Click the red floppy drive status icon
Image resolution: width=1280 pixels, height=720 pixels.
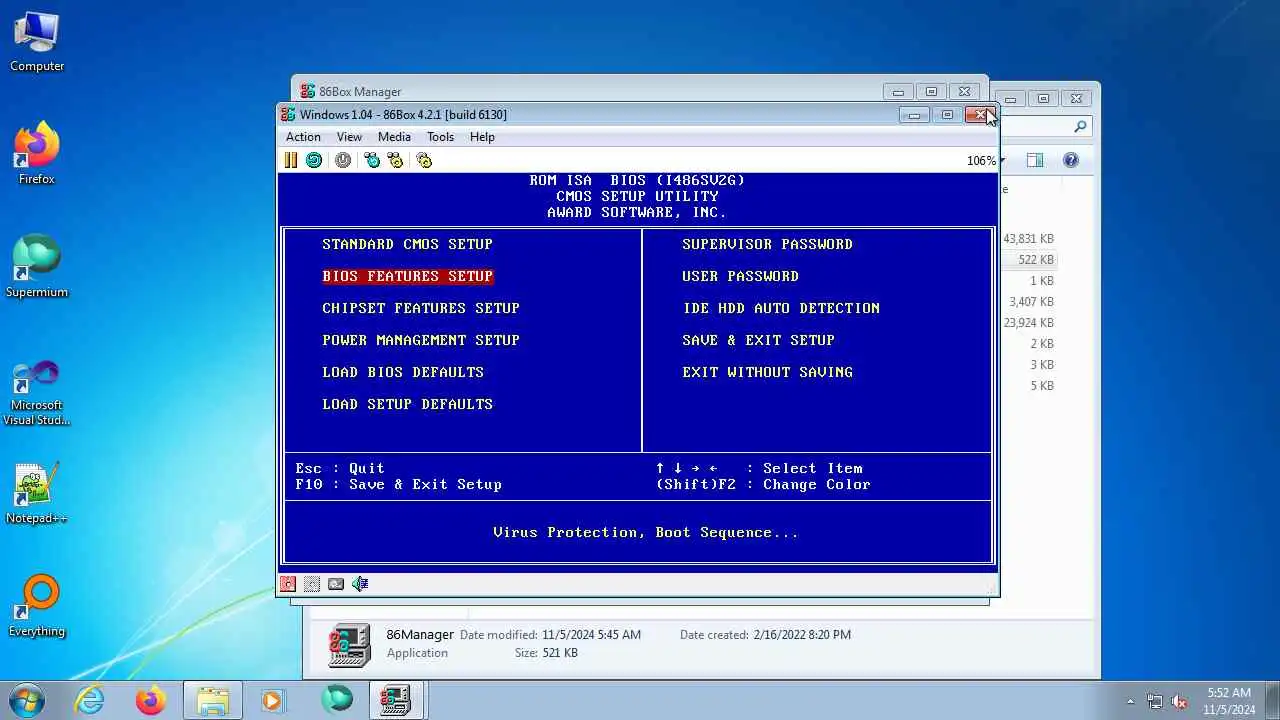288,584
